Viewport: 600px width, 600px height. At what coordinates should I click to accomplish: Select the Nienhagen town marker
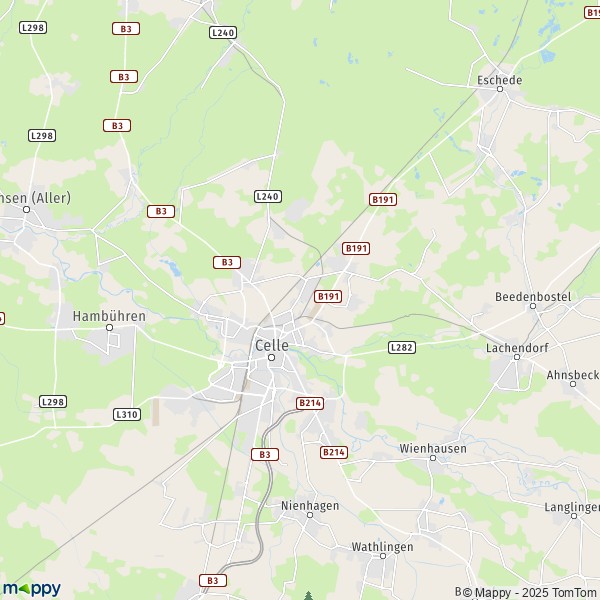point(310,515)
